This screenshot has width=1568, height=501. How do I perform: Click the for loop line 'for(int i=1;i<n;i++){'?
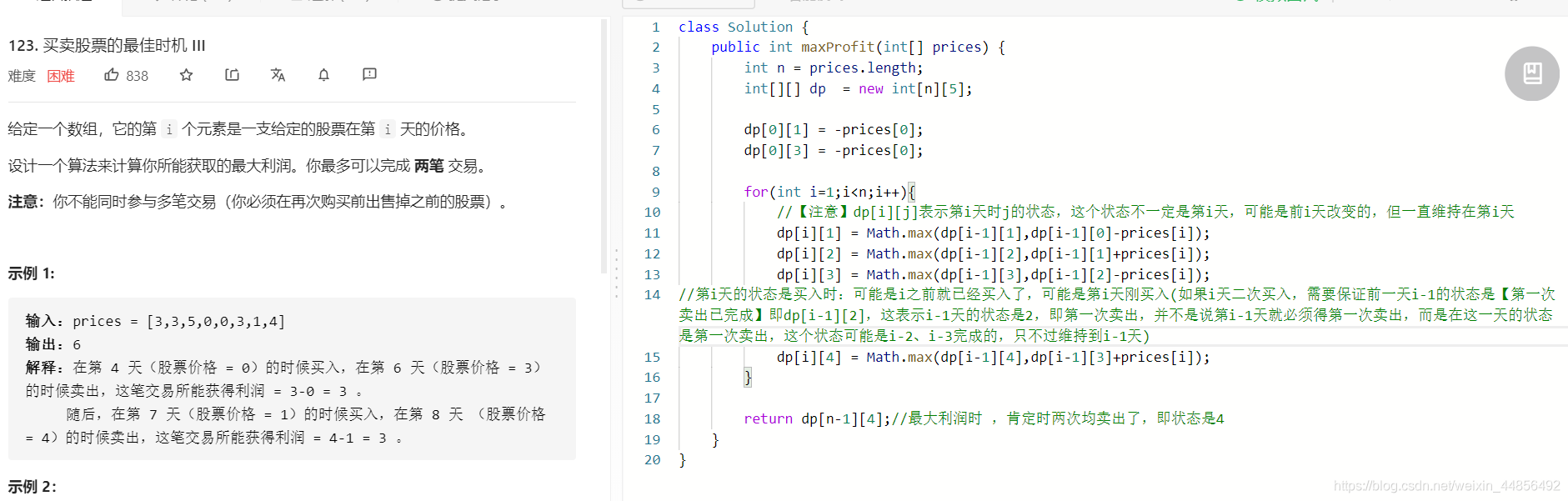[x=829, y=192]
